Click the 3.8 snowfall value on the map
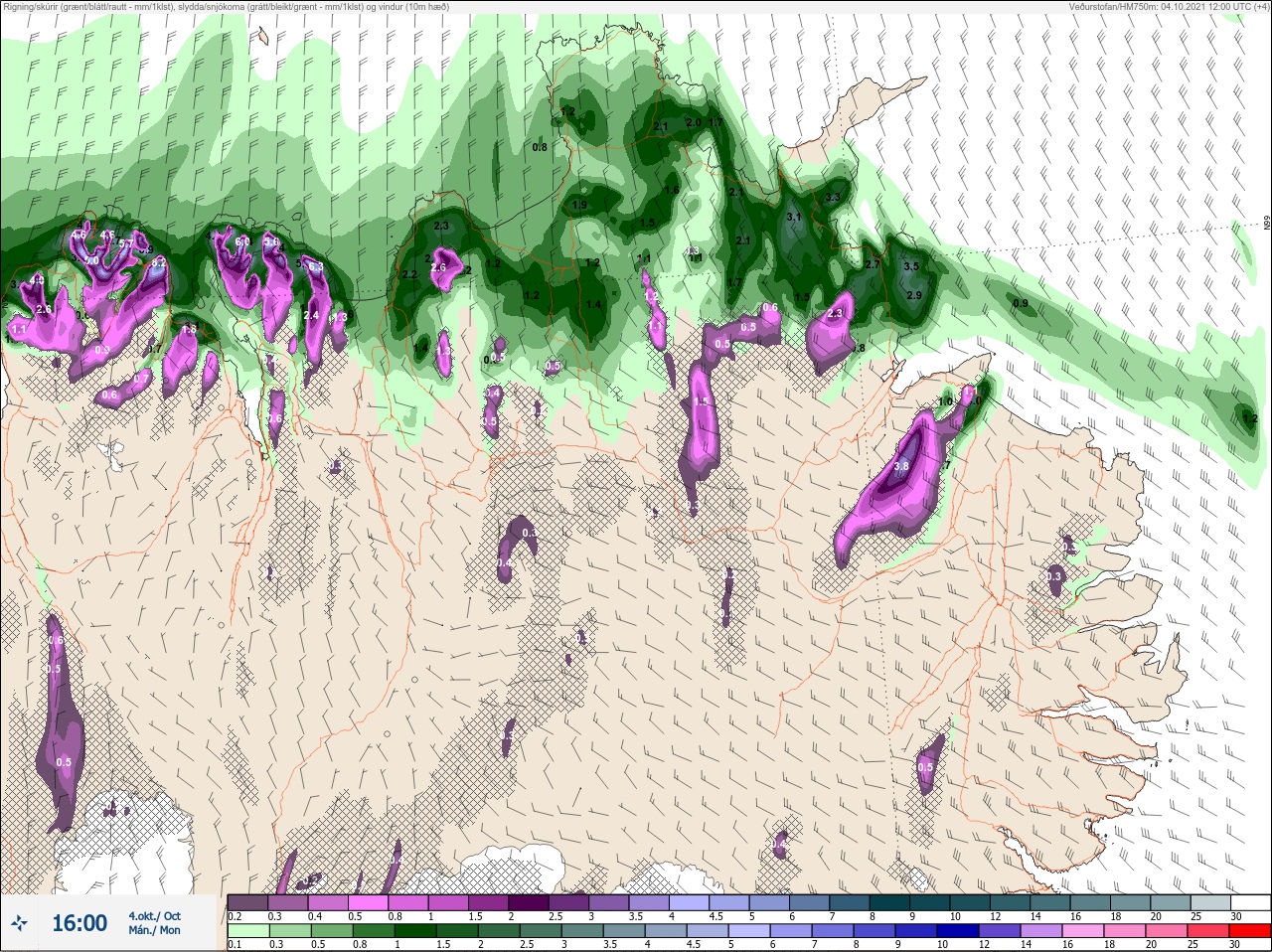This screenshot has width=1272, height=952. coord(902,466)
